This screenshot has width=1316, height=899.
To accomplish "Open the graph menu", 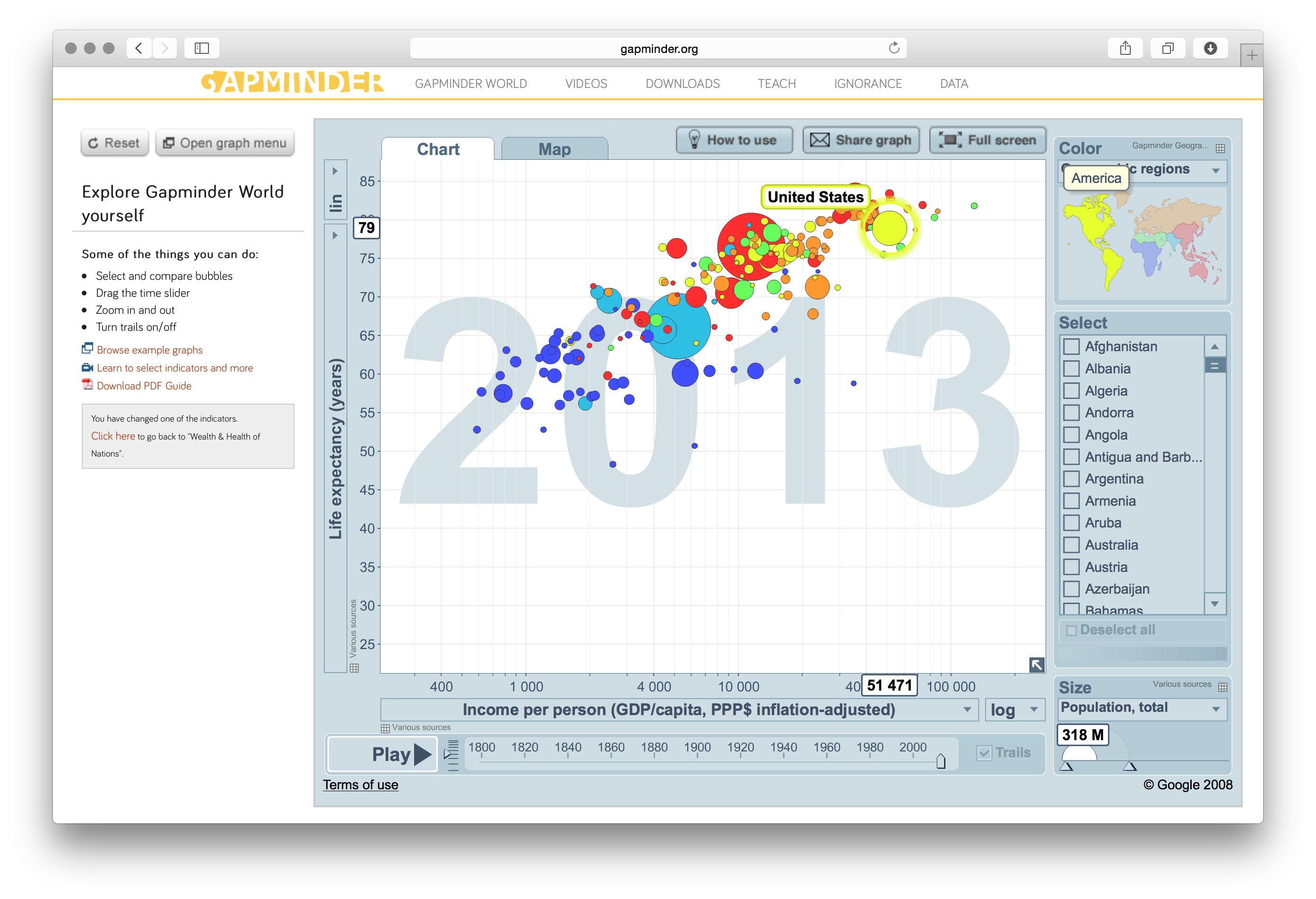I will (x=225, y=143).
